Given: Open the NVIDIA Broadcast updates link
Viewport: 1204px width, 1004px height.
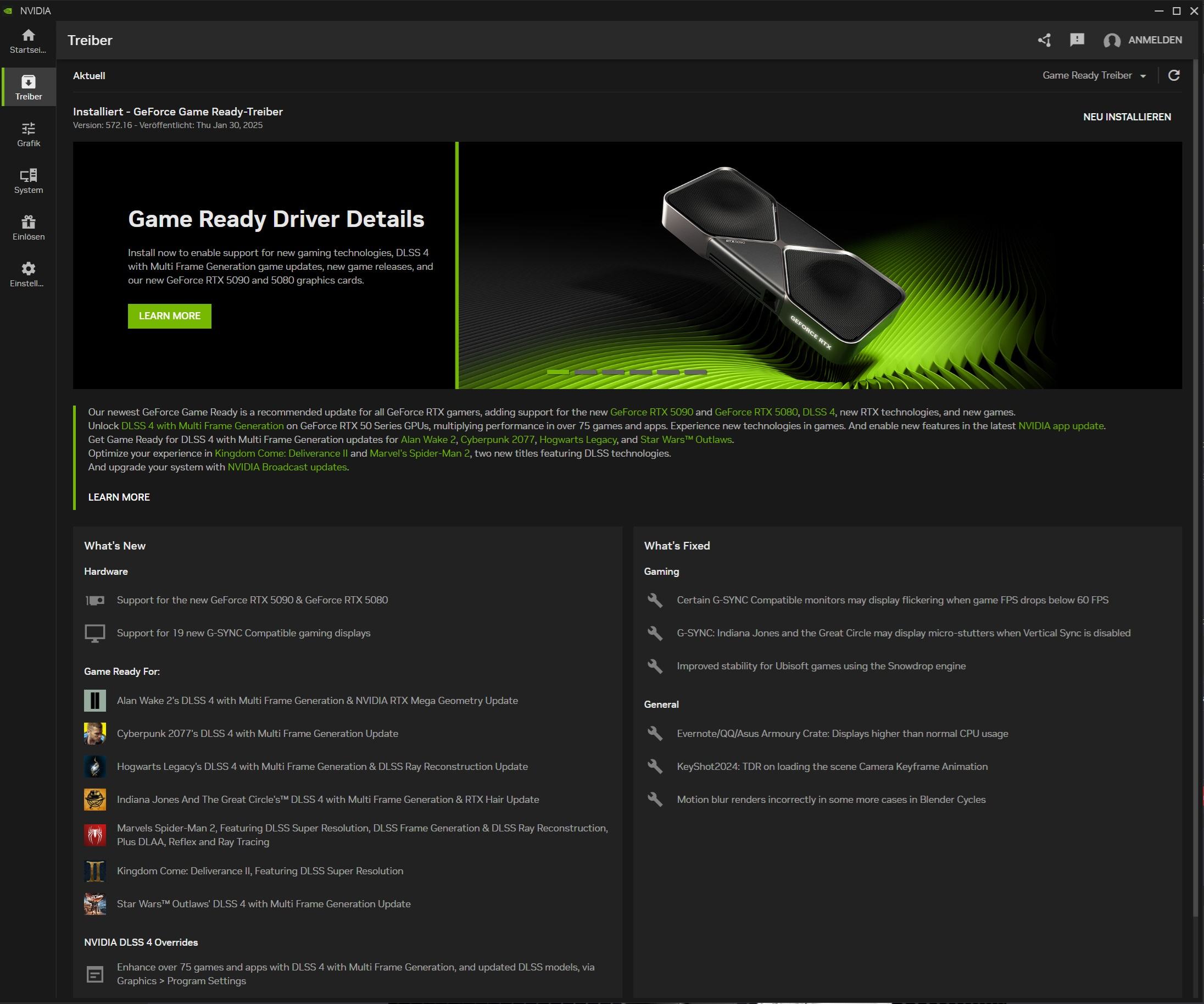Looking at the screenshot, I should point(287,467).
